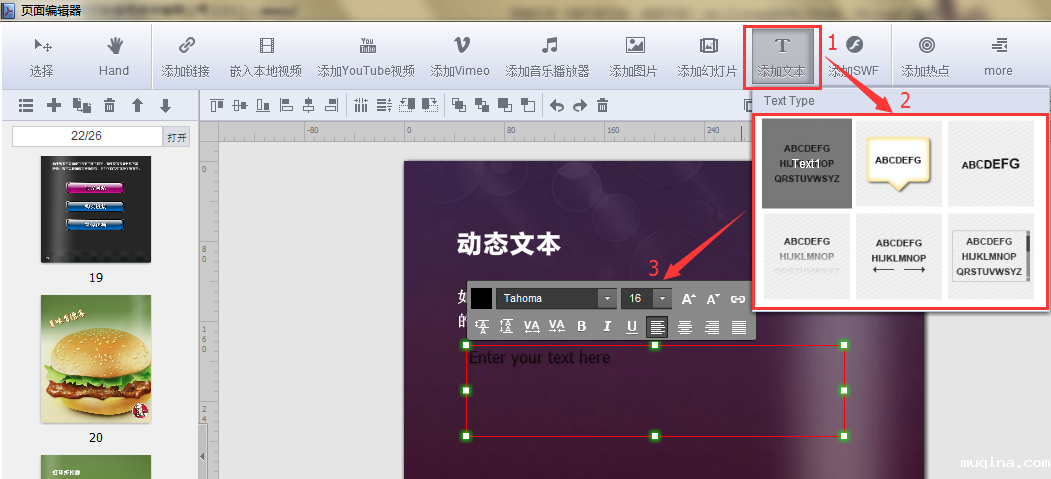Screen dimensions: 1051x479
Task: Open the Tahoma font dropdown
Action: click(x=607, y=298)
